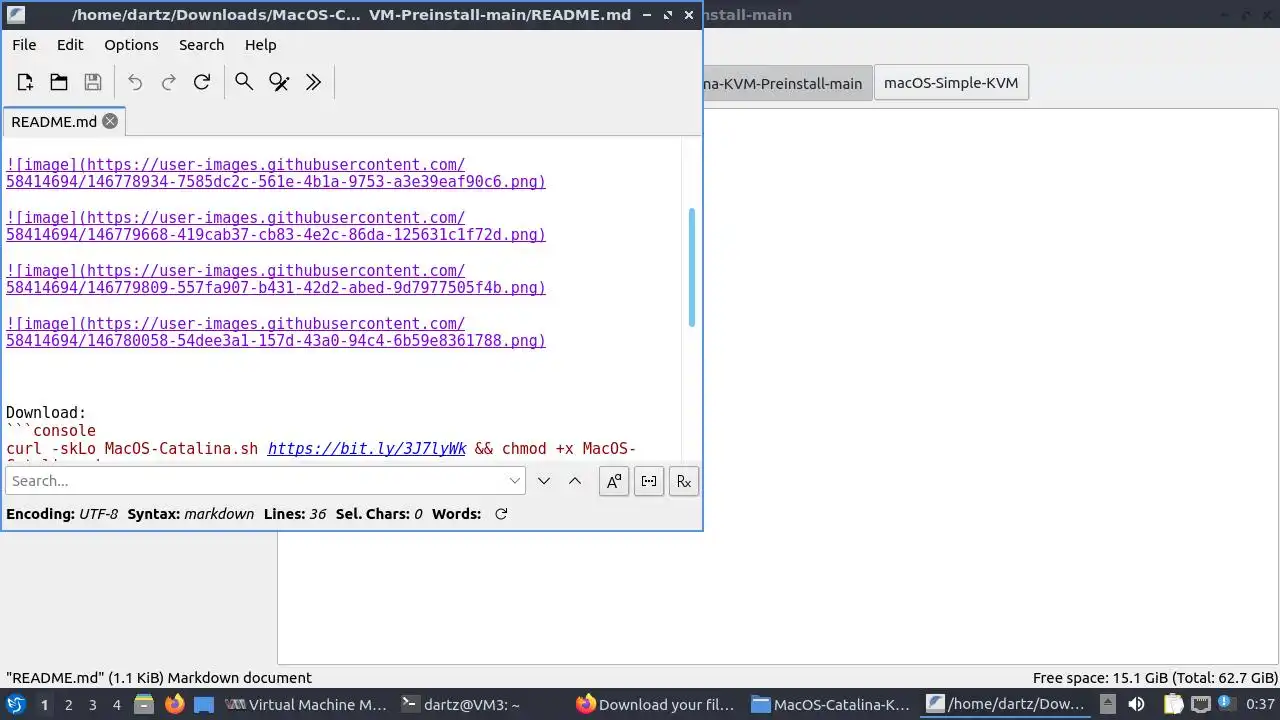Reload the document with the circular arrow icon
This screenshot has width=1280, height=720.
click(202, 82)
